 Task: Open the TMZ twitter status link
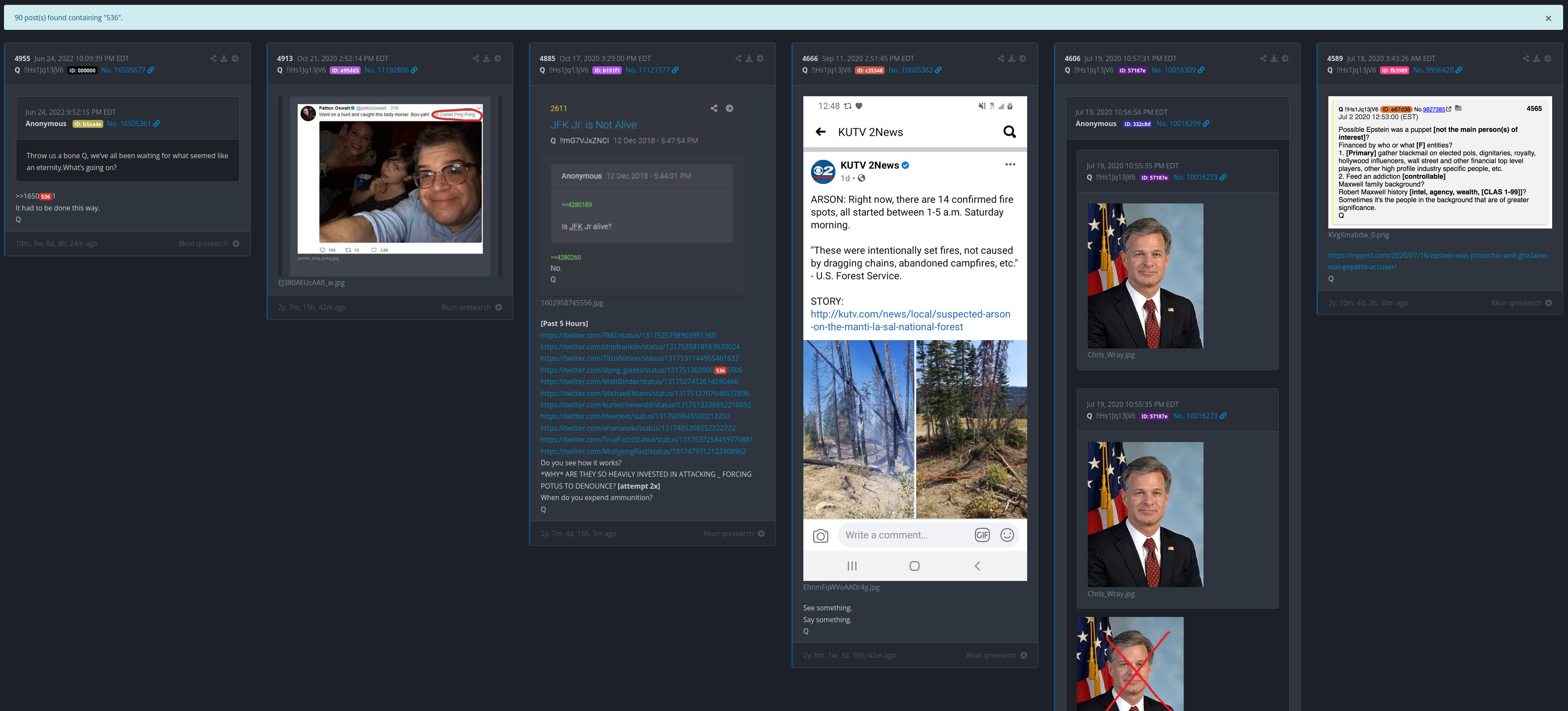[x=628, y=335]
